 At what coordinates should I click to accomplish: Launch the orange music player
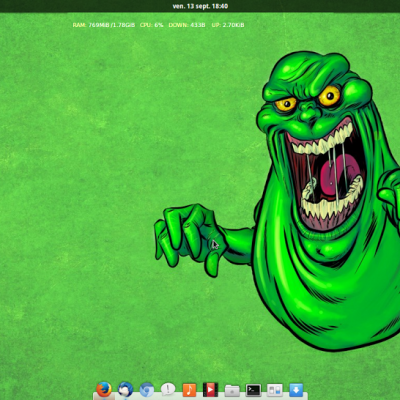tap(189, 389)
